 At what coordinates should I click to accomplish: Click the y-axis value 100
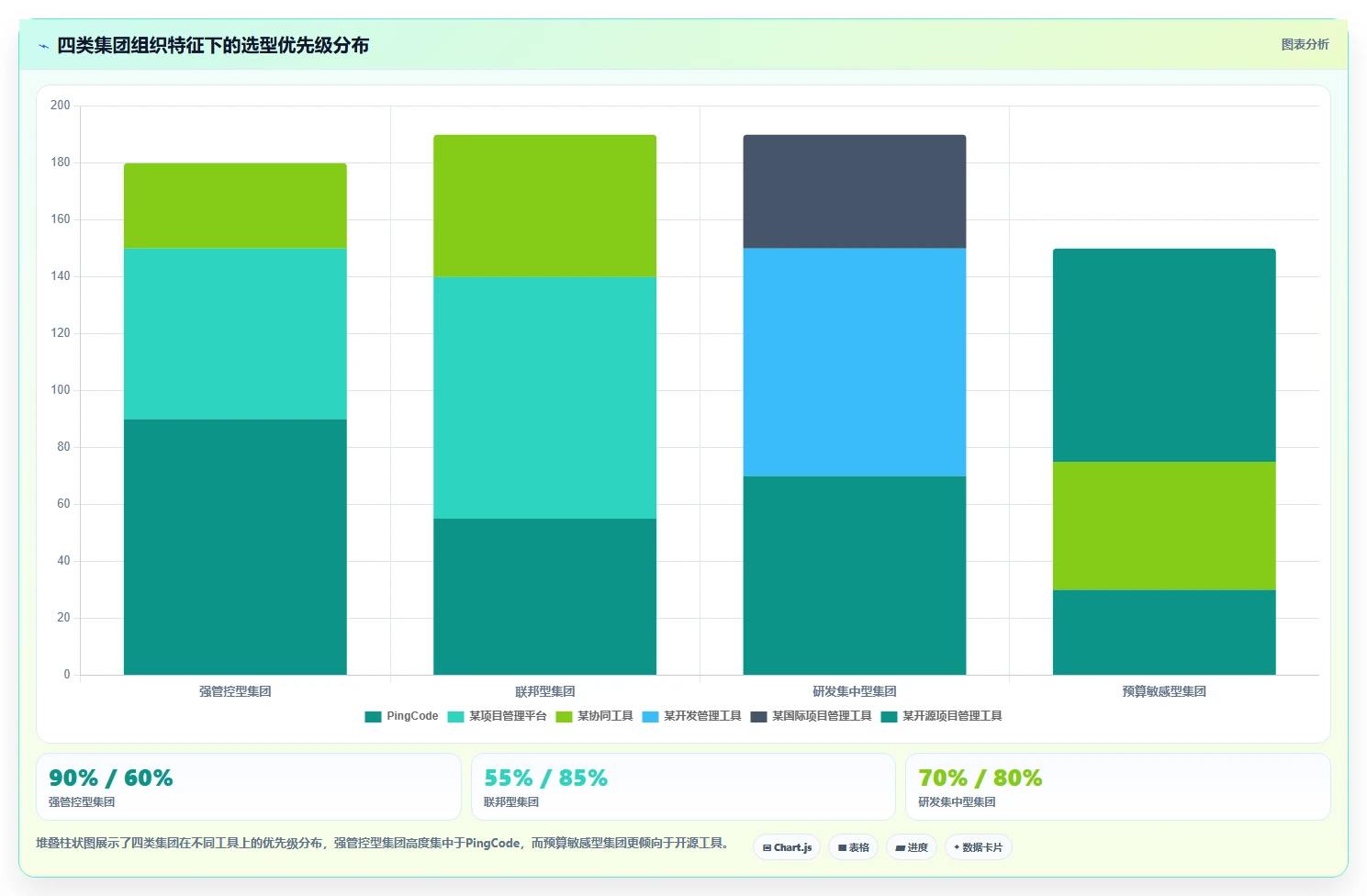click(x=61, y=390)
